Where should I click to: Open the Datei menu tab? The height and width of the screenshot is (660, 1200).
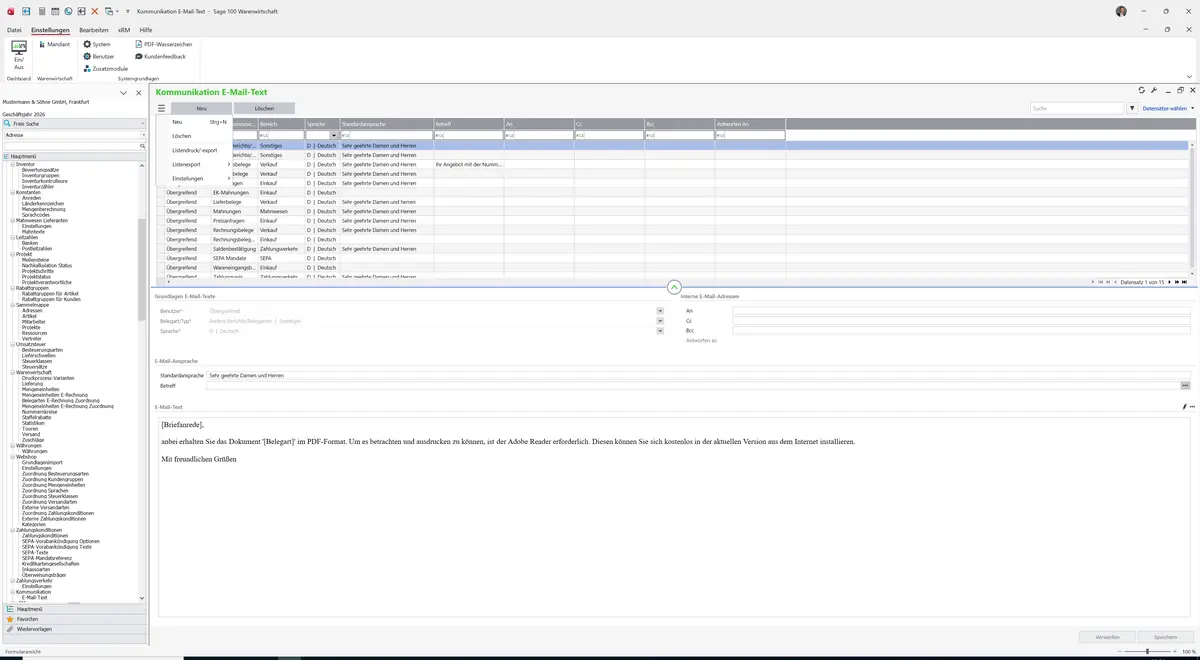point(14,30)
